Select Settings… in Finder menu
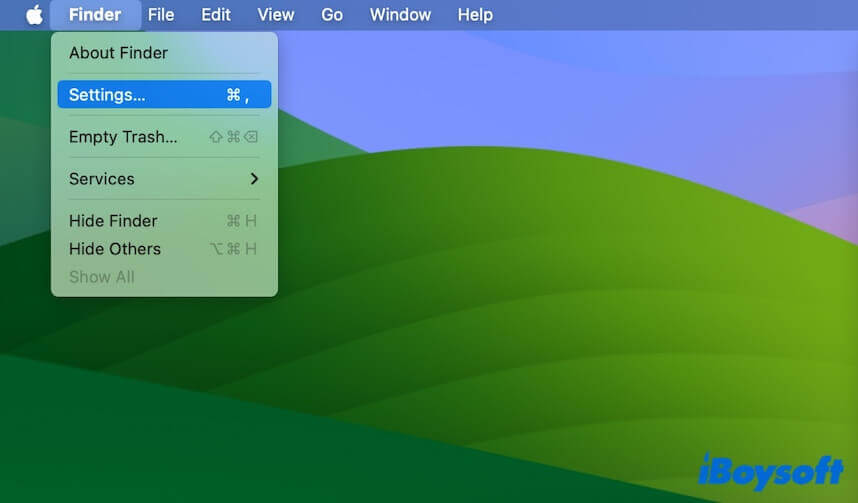 (164, 95)
